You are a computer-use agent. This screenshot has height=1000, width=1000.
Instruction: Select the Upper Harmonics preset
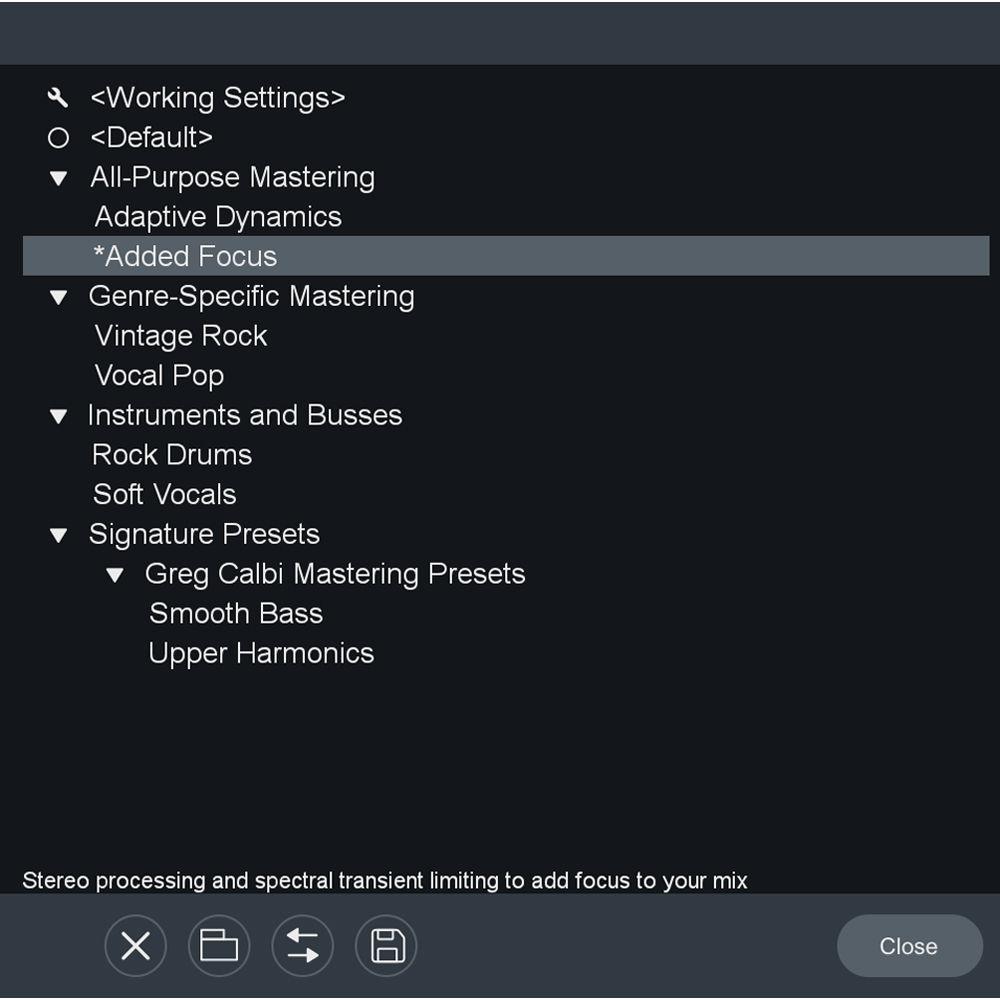point(261,653)
